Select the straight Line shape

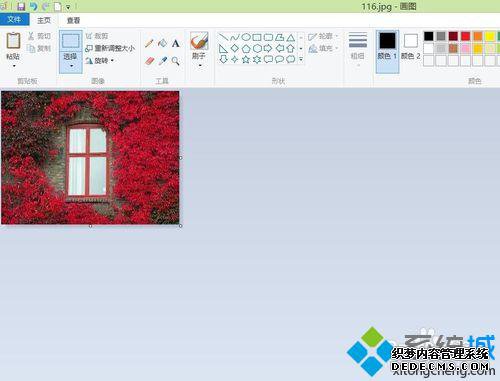tap(223, 37)
